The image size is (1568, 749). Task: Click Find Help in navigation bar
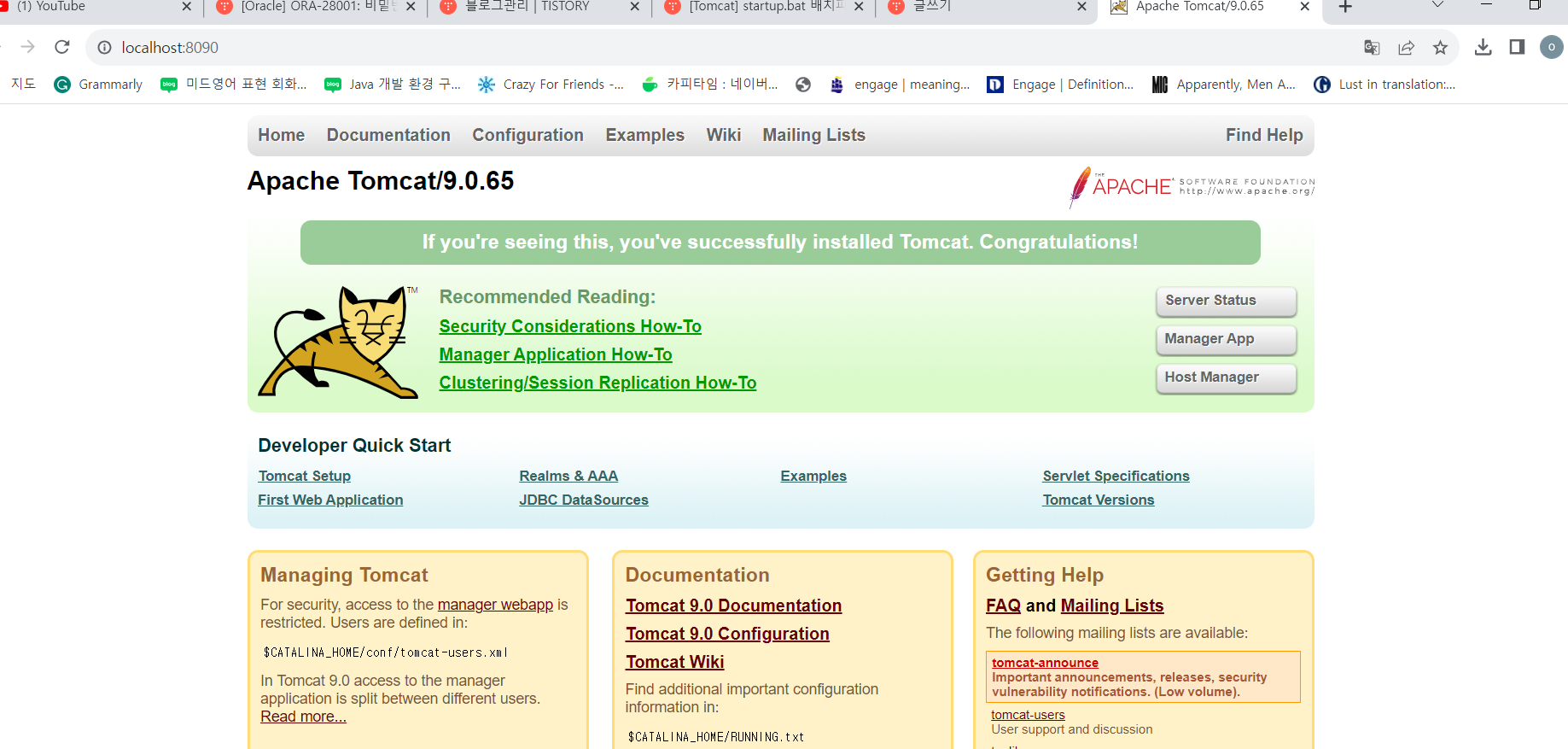(x=1264, y=135)
